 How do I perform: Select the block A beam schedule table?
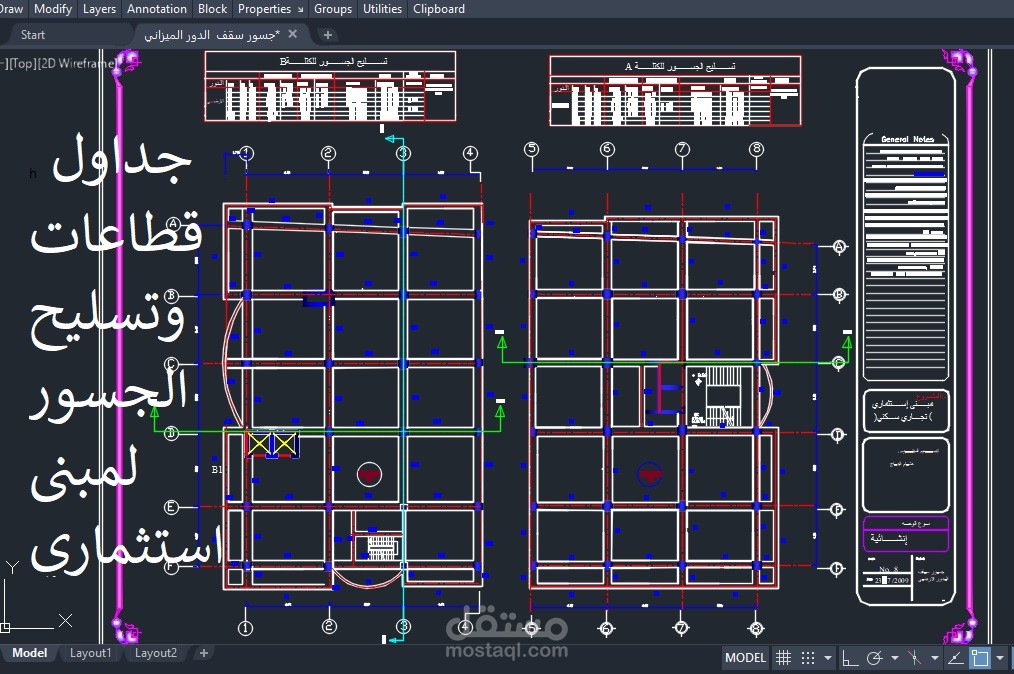[x=675, y=91]
